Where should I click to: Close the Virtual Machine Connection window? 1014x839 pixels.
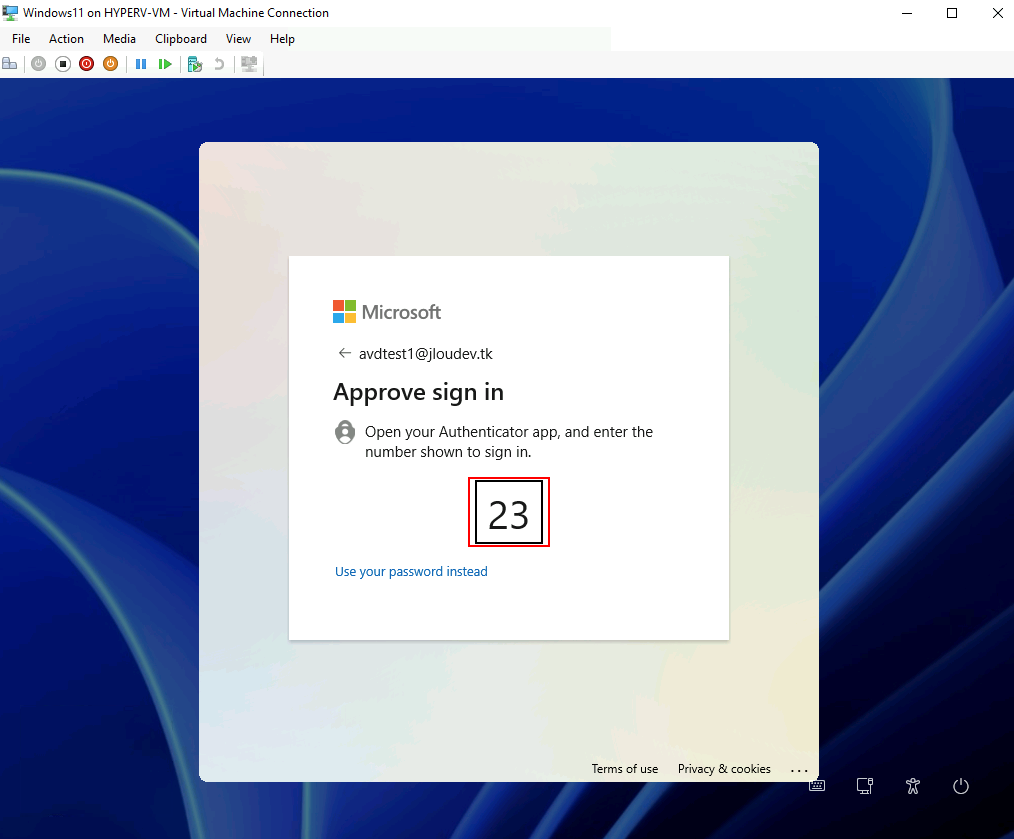coord(997,13)
